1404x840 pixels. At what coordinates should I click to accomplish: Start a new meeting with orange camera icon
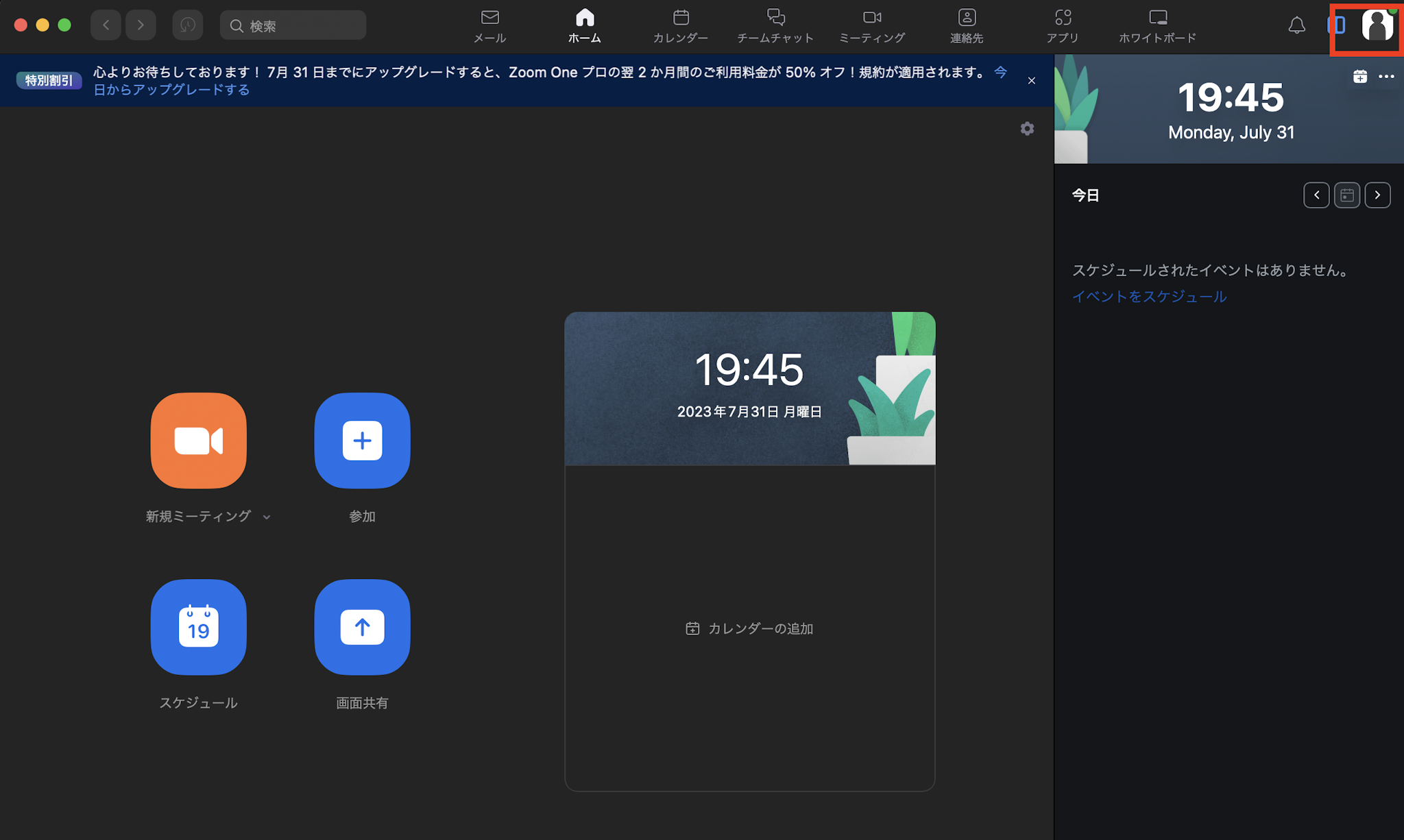click(198, 441)
